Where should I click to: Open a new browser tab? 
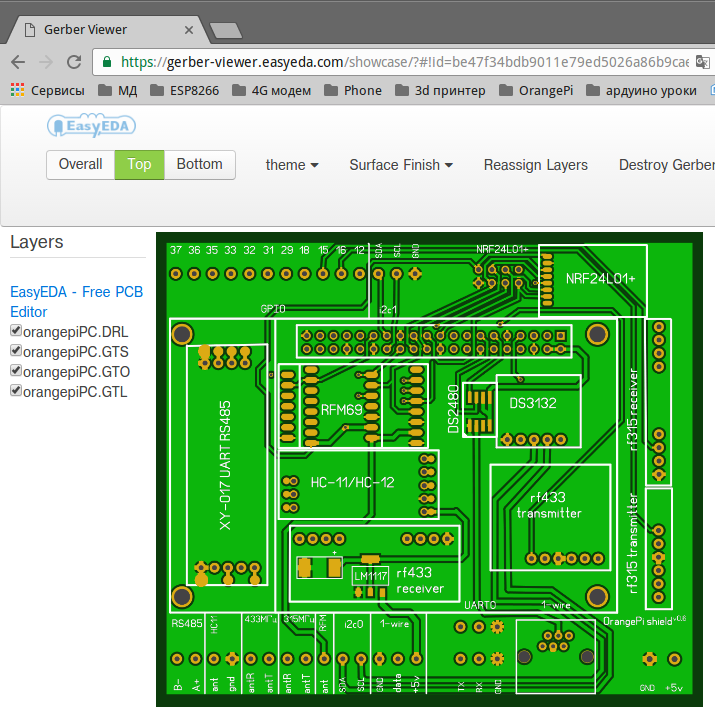(226, 30)
